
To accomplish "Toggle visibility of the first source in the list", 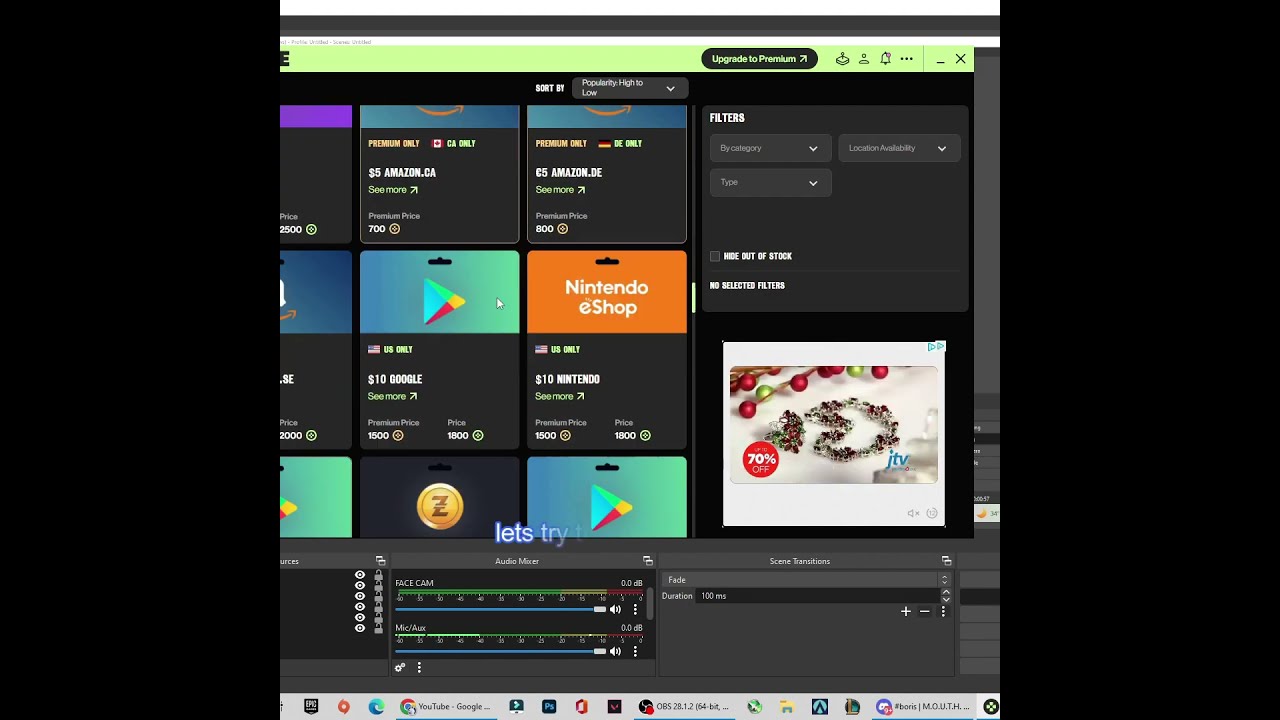I will 360,575.
